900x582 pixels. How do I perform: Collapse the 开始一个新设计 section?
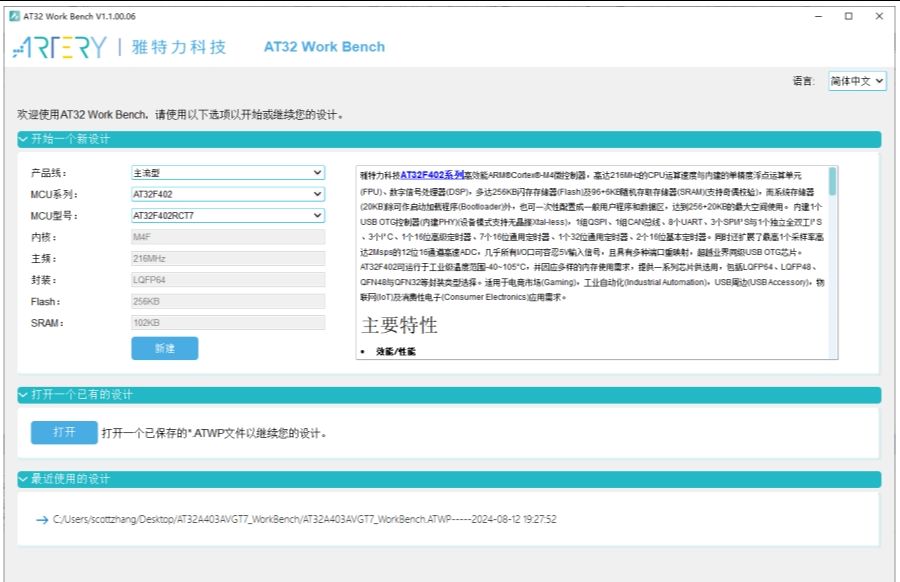[449, 139]
